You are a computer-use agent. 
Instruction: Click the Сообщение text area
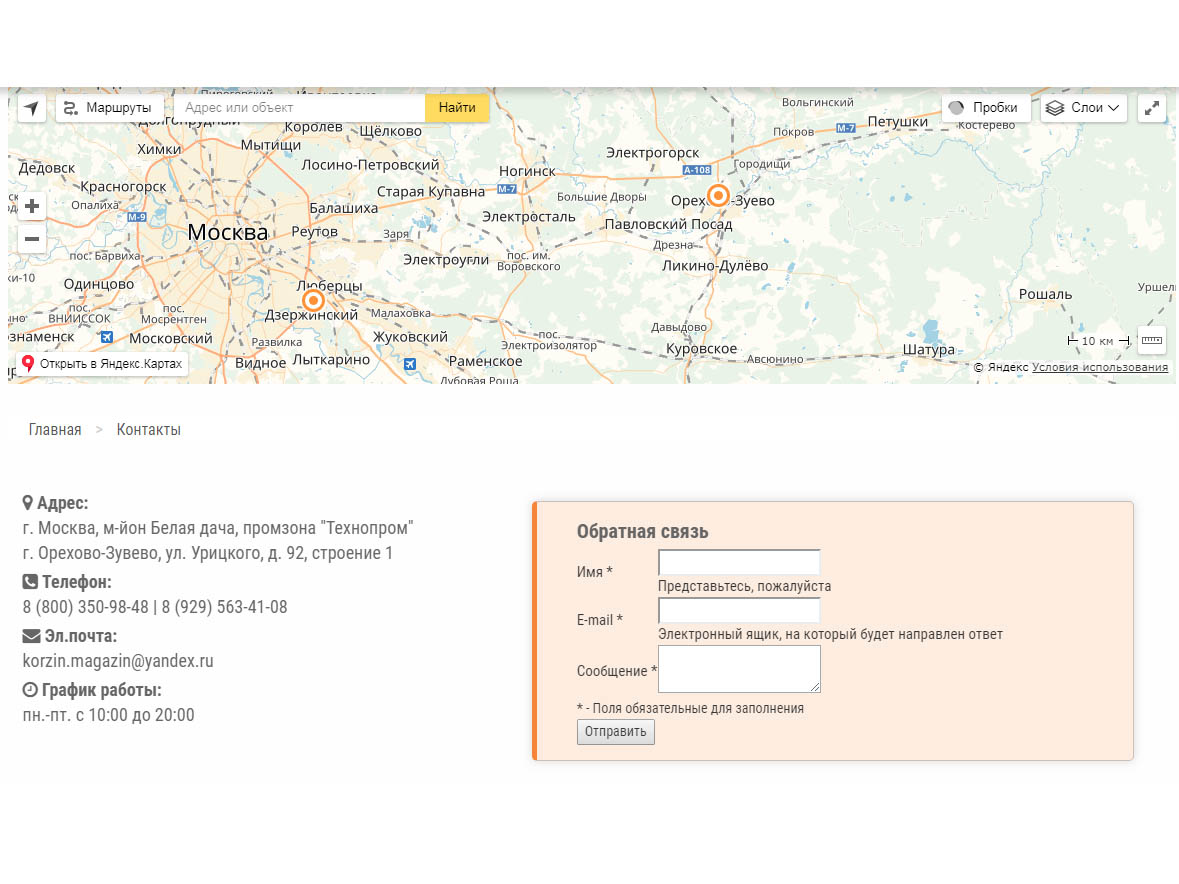[739, 668]
